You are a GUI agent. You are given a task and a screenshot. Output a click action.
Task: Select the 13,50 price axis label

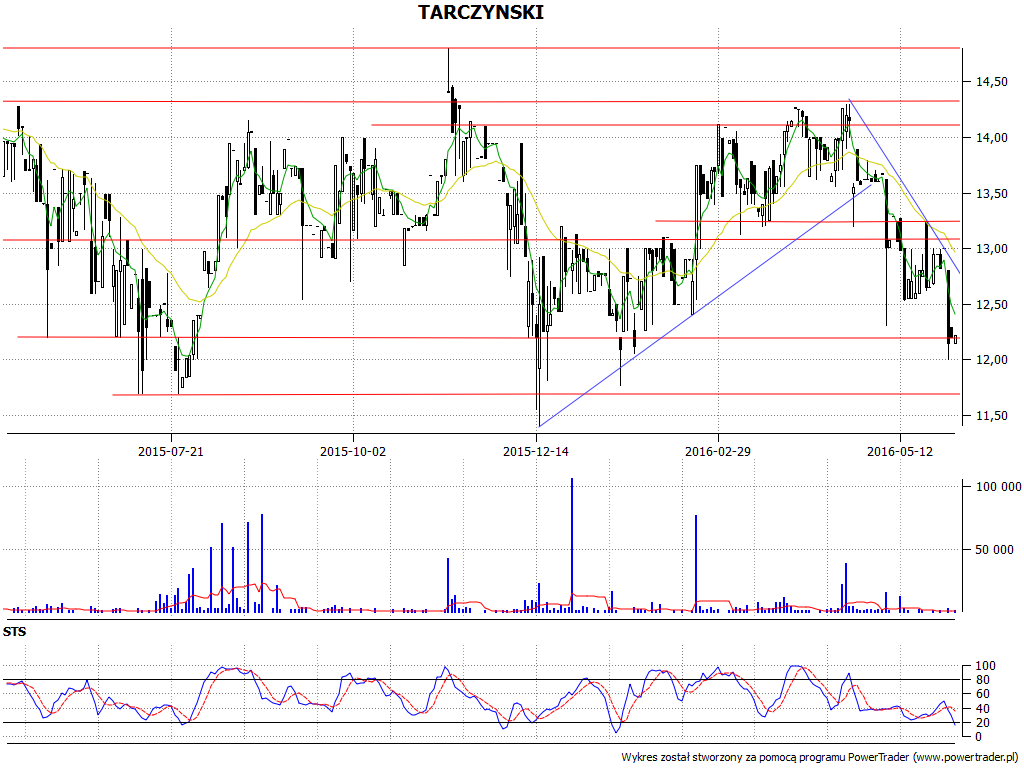(991, 193)
